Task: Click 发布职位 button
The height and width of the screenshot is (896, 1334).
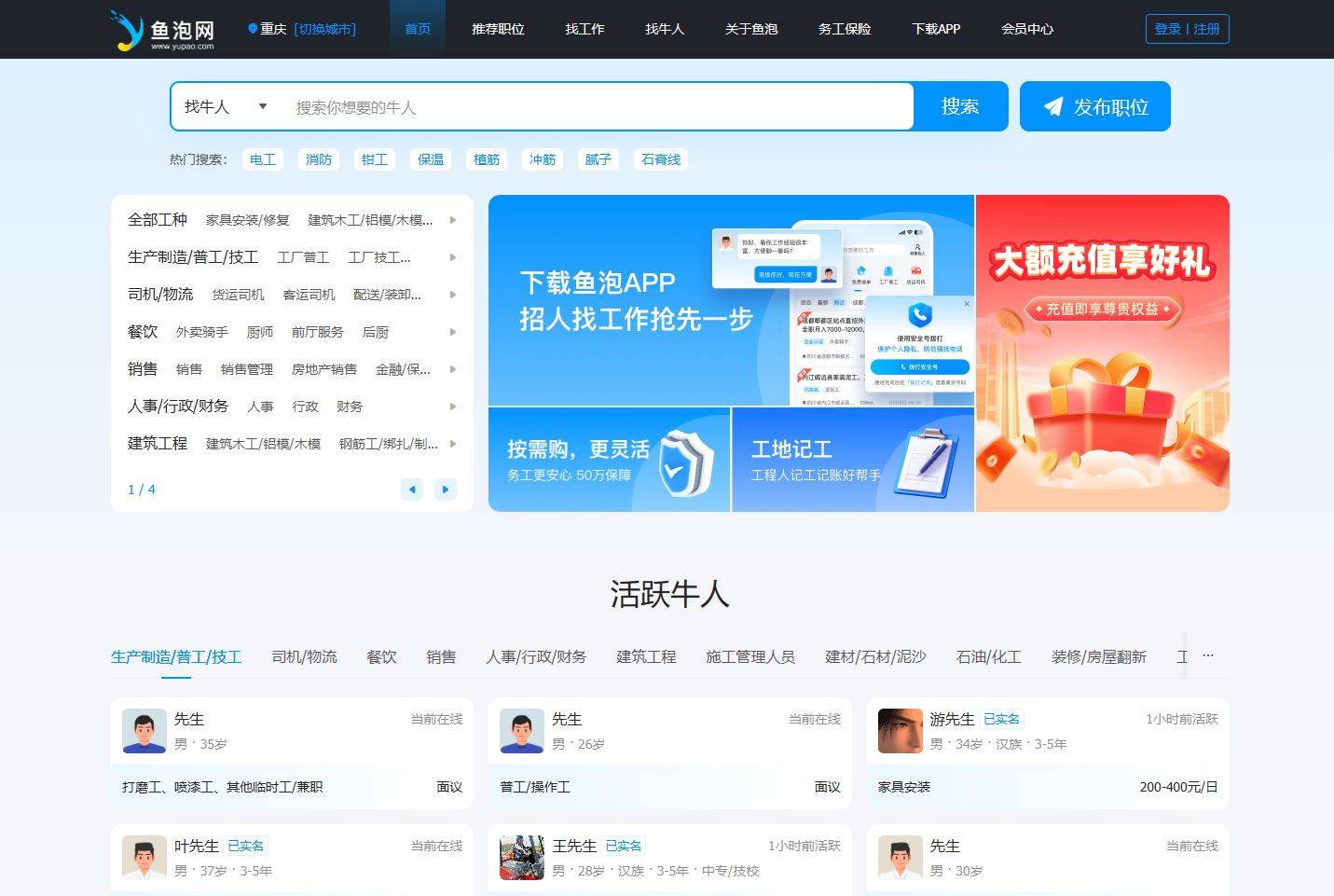Action: pyautogui.click(x=1095, y=106)
